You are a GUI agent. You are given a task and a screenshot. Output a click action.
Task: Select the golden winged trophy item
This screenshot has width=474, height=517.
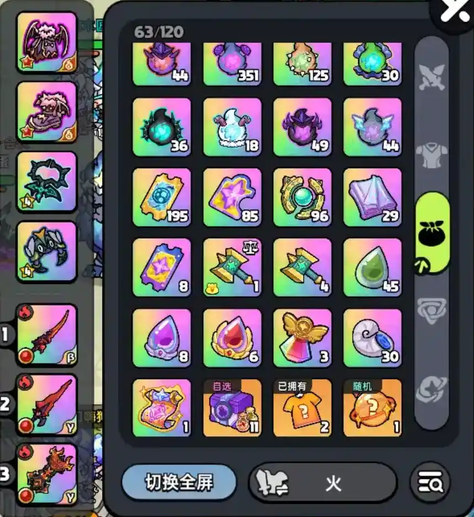pyautogui.click(x=302, y=338)
